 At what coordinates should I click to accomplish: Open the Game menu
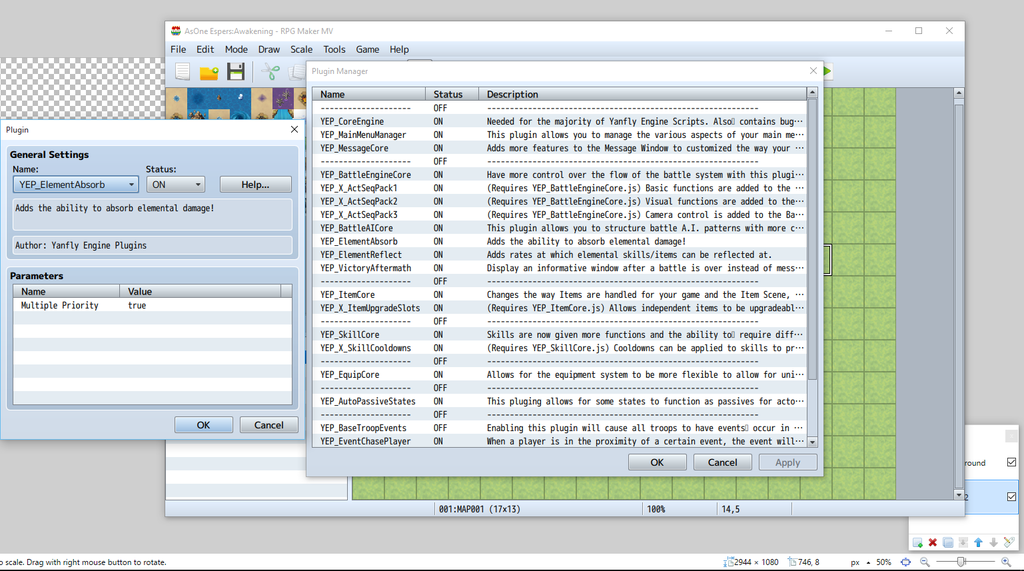coord(367,49)
